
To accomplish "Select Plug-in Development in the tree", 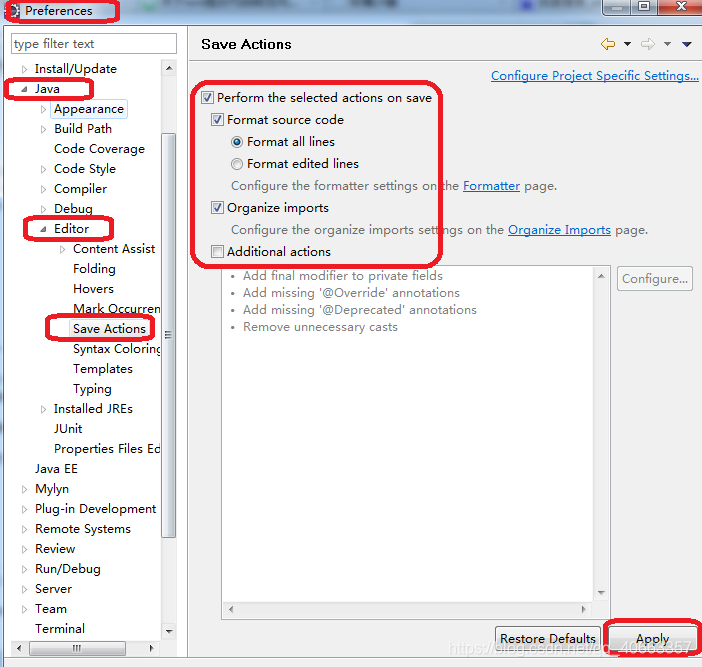I will coord(95,509).
